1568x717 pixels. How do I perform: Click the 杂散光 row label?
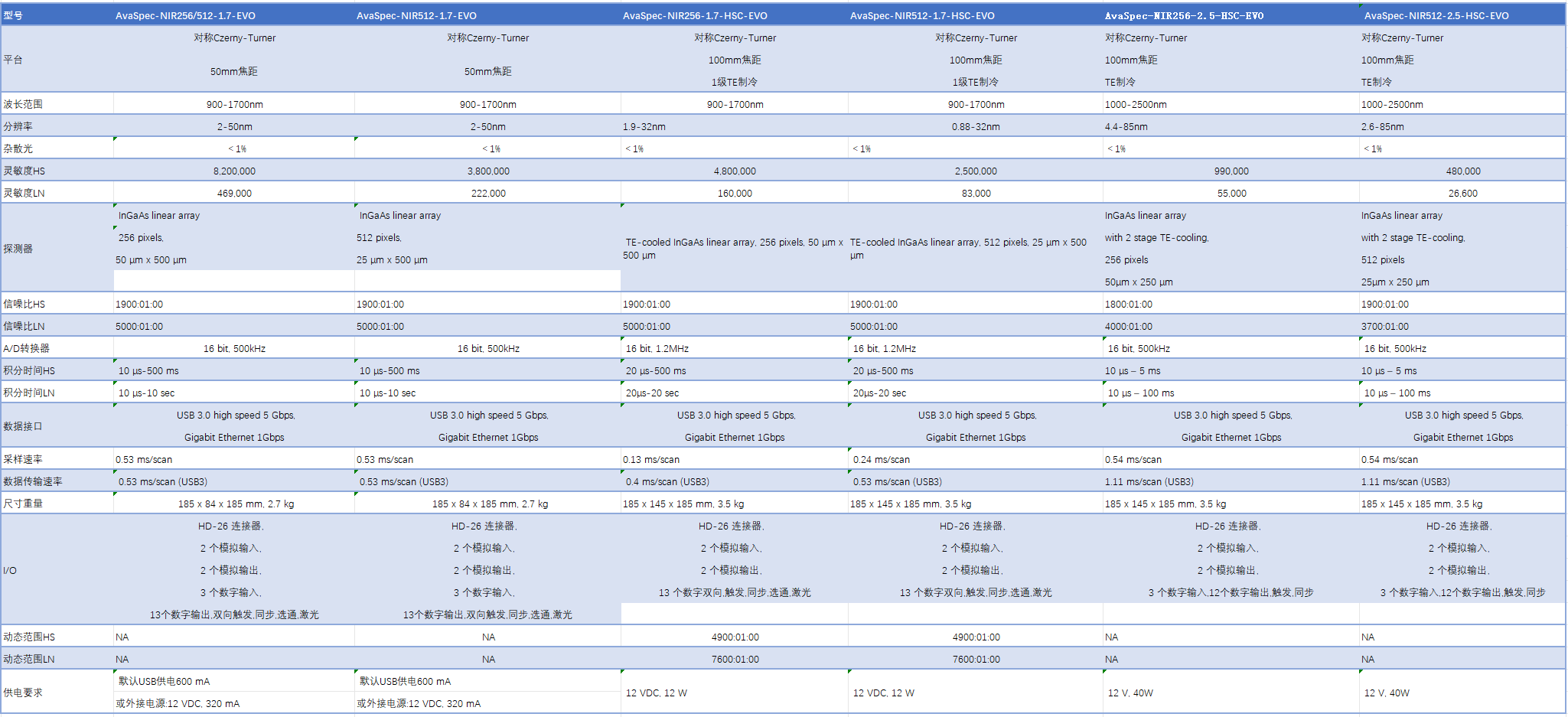point(57,148)
